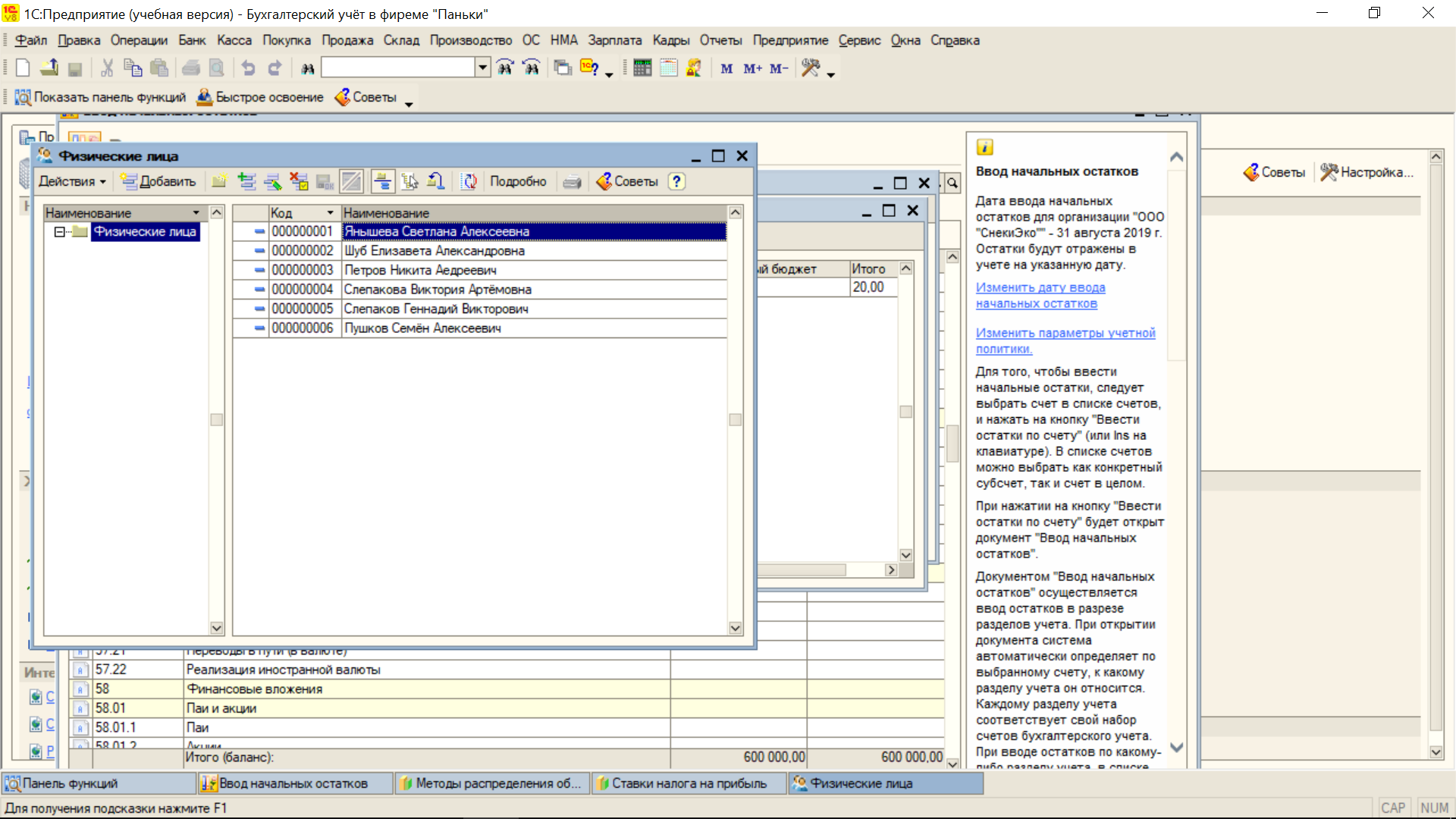The height and width of the screenshot is (819, 1456).
Task: Click the Redo arrow icon
Action: [x=275, y=68]
